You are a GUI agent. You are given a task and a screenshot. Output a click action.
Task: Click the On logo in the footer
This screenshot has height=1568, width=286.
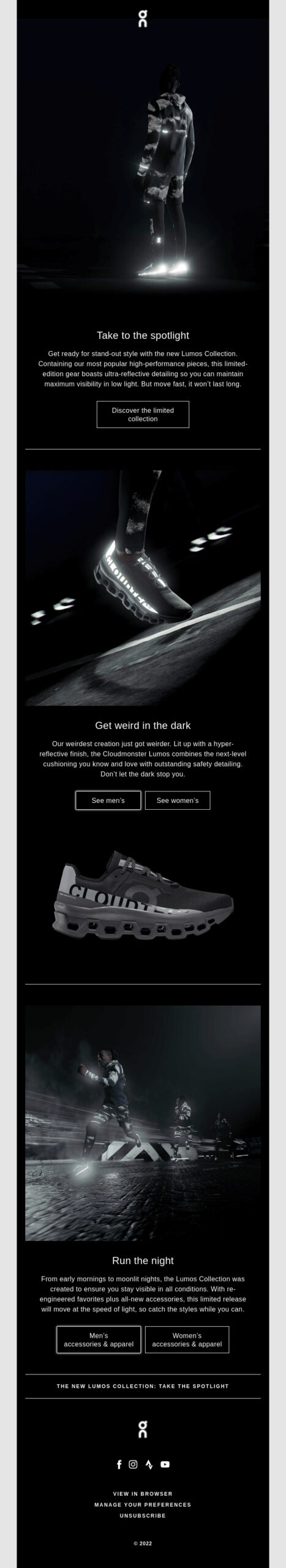[143, 1430]
